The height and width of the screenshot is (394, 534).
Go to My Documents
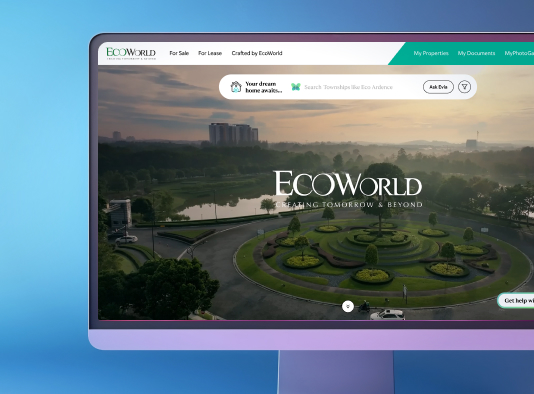pyautogui.click(x=476, y=53)
